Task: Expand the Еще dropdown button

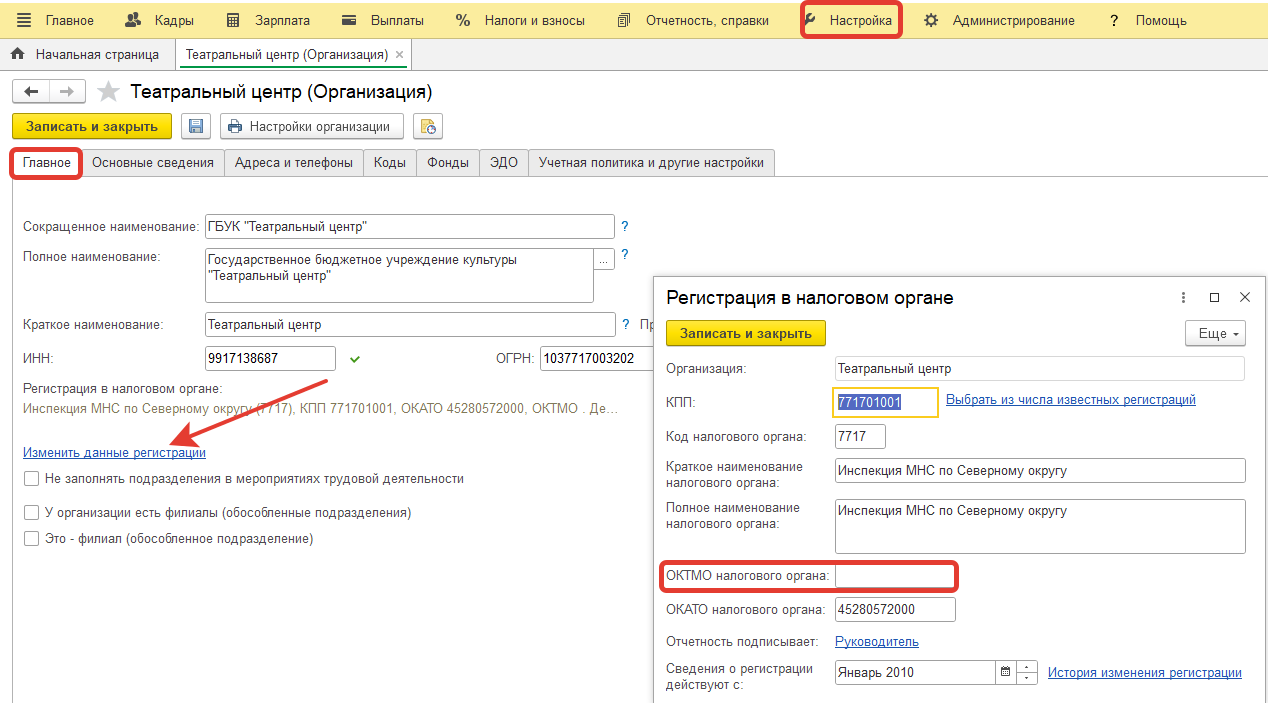Action: 1216,334
